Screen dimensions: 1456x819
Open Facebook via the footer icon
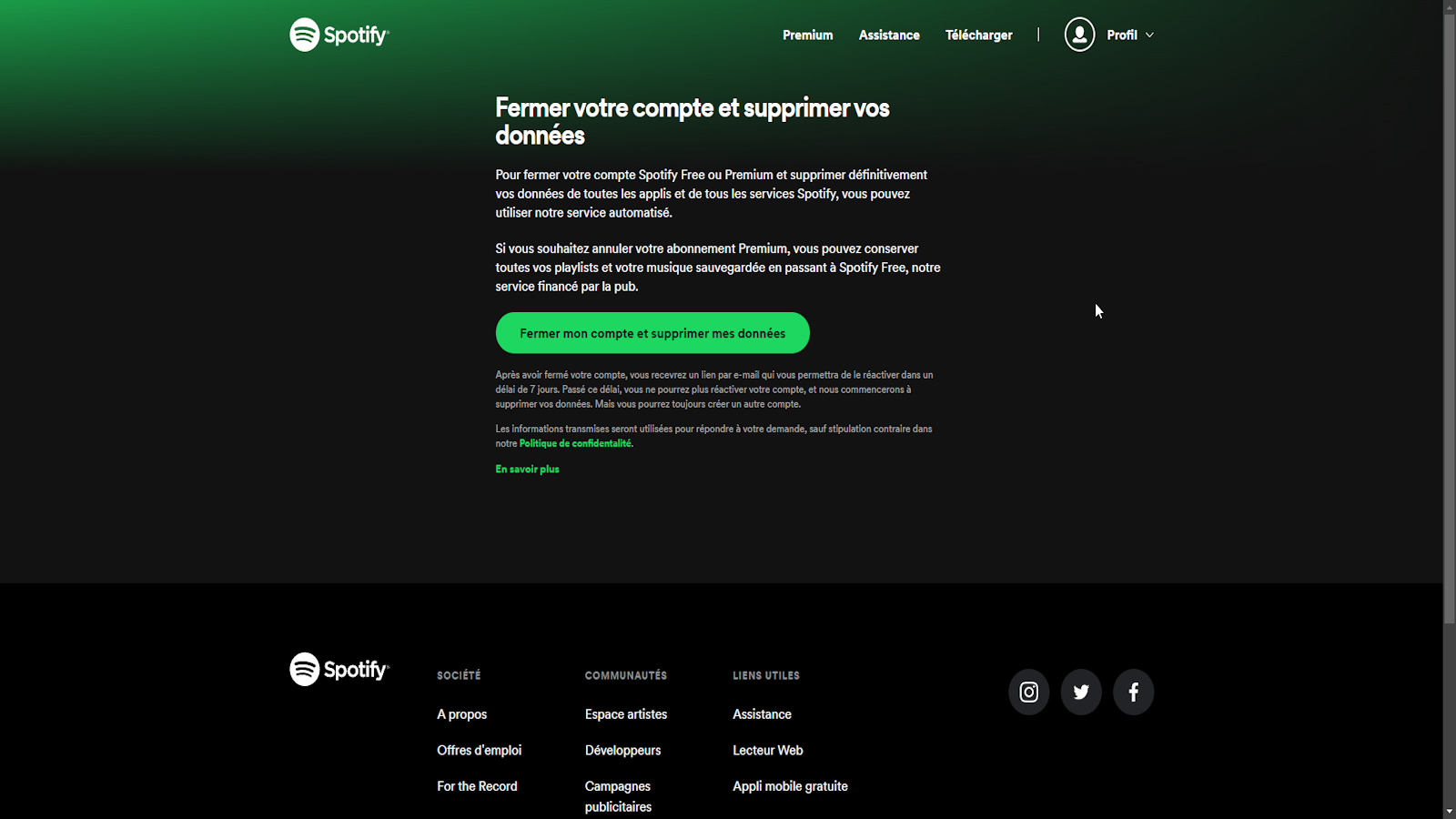point(1133,692)
